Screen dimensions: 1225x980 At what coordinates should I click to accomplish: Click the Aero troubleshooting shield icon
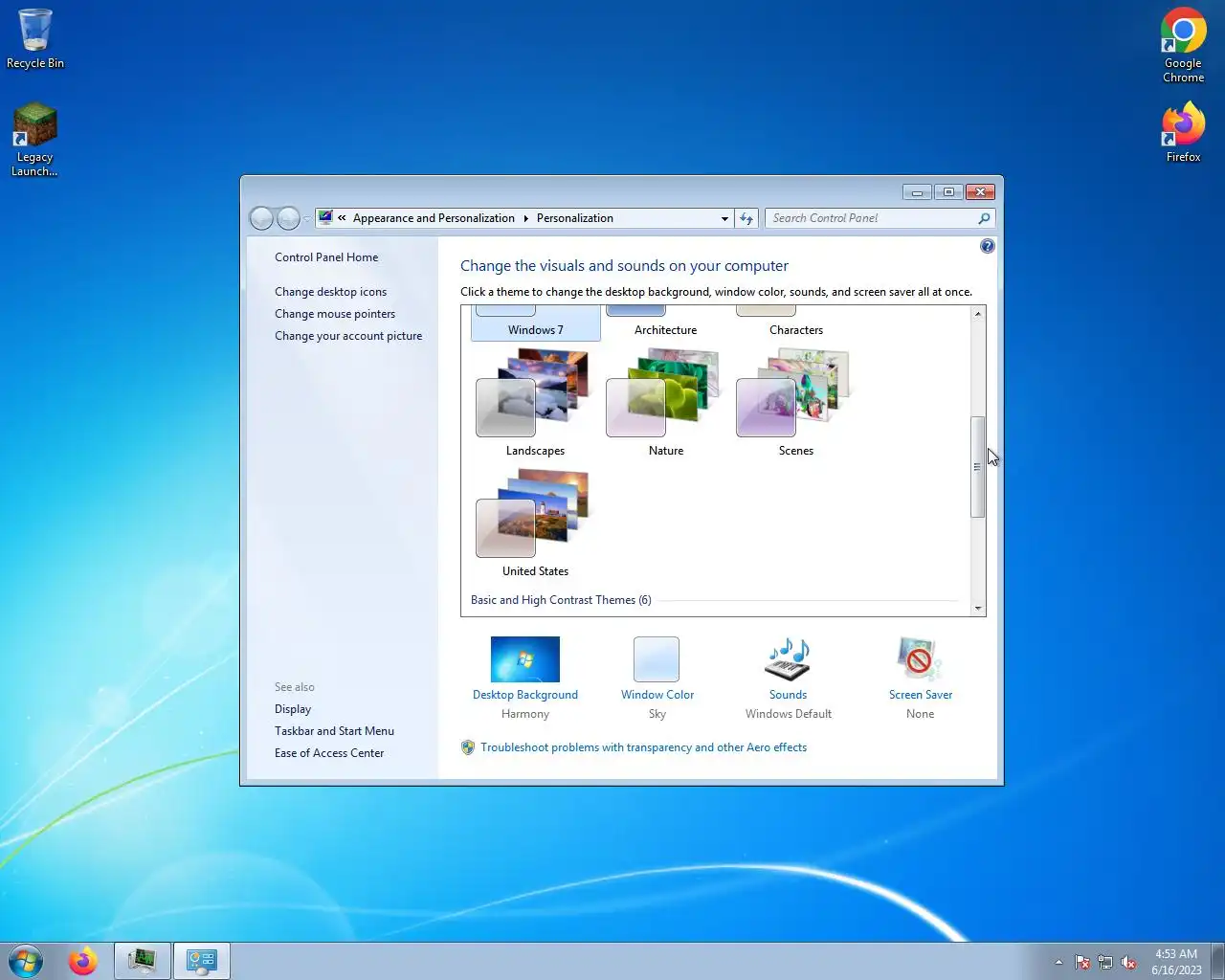[x=468, y=747]
